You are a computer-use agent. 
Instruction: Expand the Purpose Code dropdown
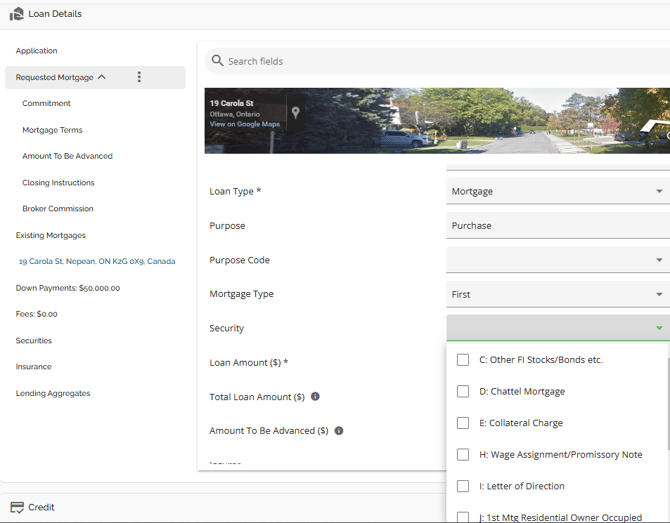click(x=557, y=260)
